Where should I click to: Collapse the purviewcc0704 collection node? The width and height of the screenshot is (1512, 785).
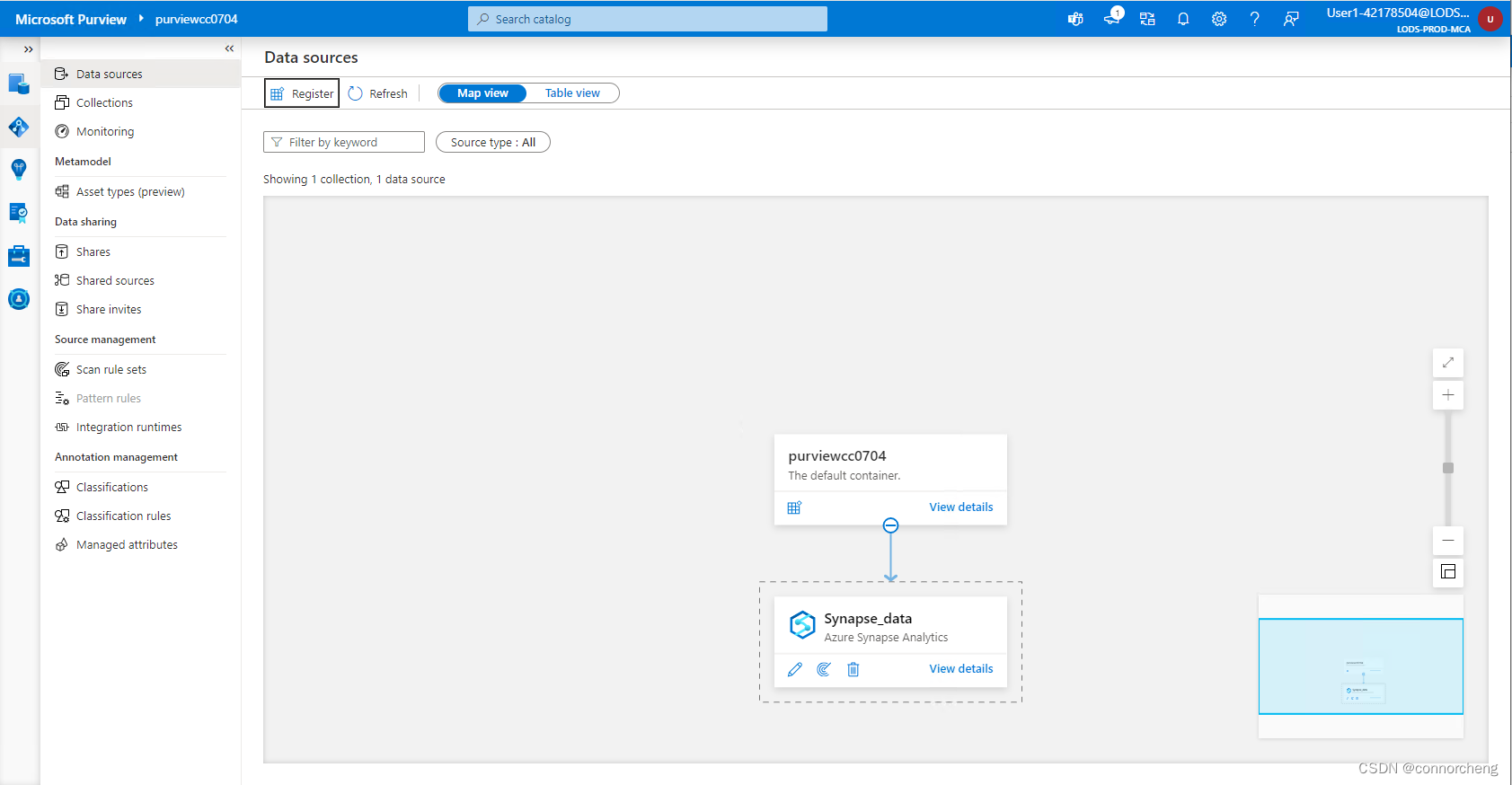pyautogui.click(x=890, y=525)
